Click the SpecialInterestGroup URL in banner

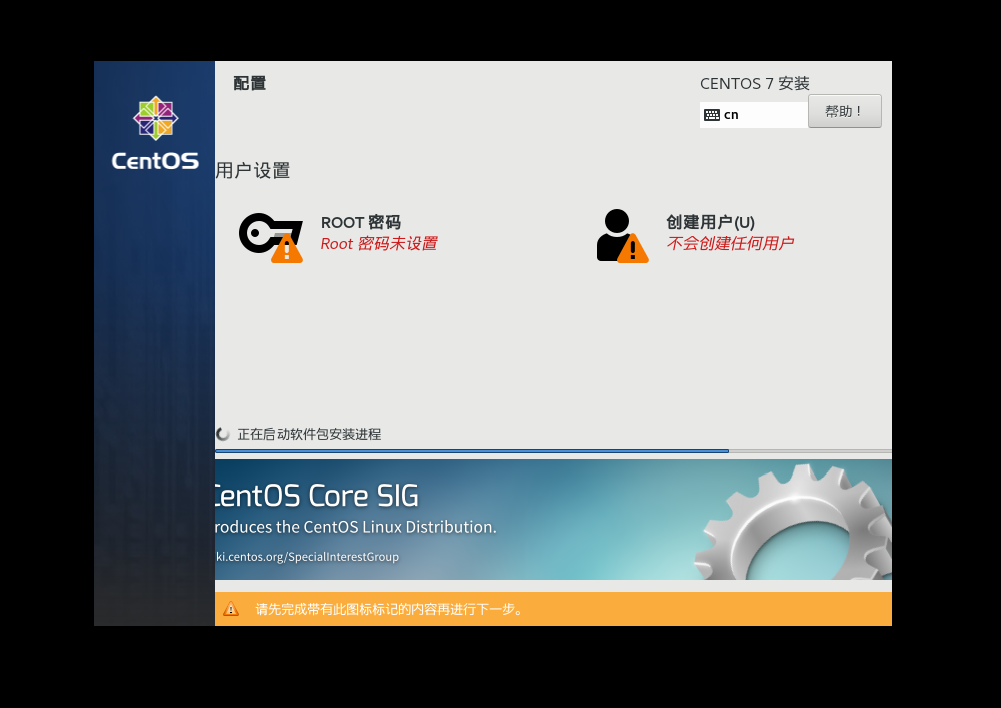(307, 557)
